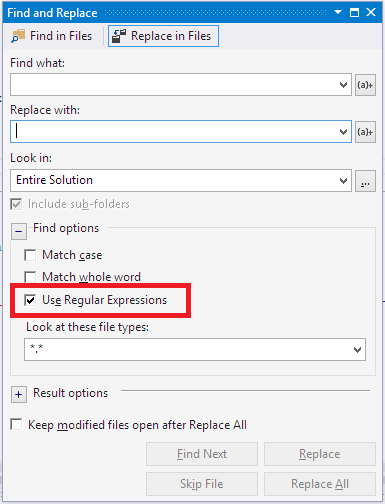385x504 pixels.
Task: Click the Replace in Files icon
Action: point(119,36)
